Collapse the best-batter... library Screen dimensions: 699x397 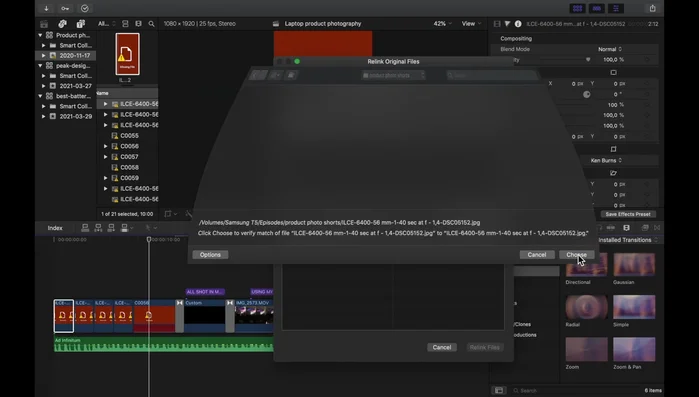click(40, 96)
